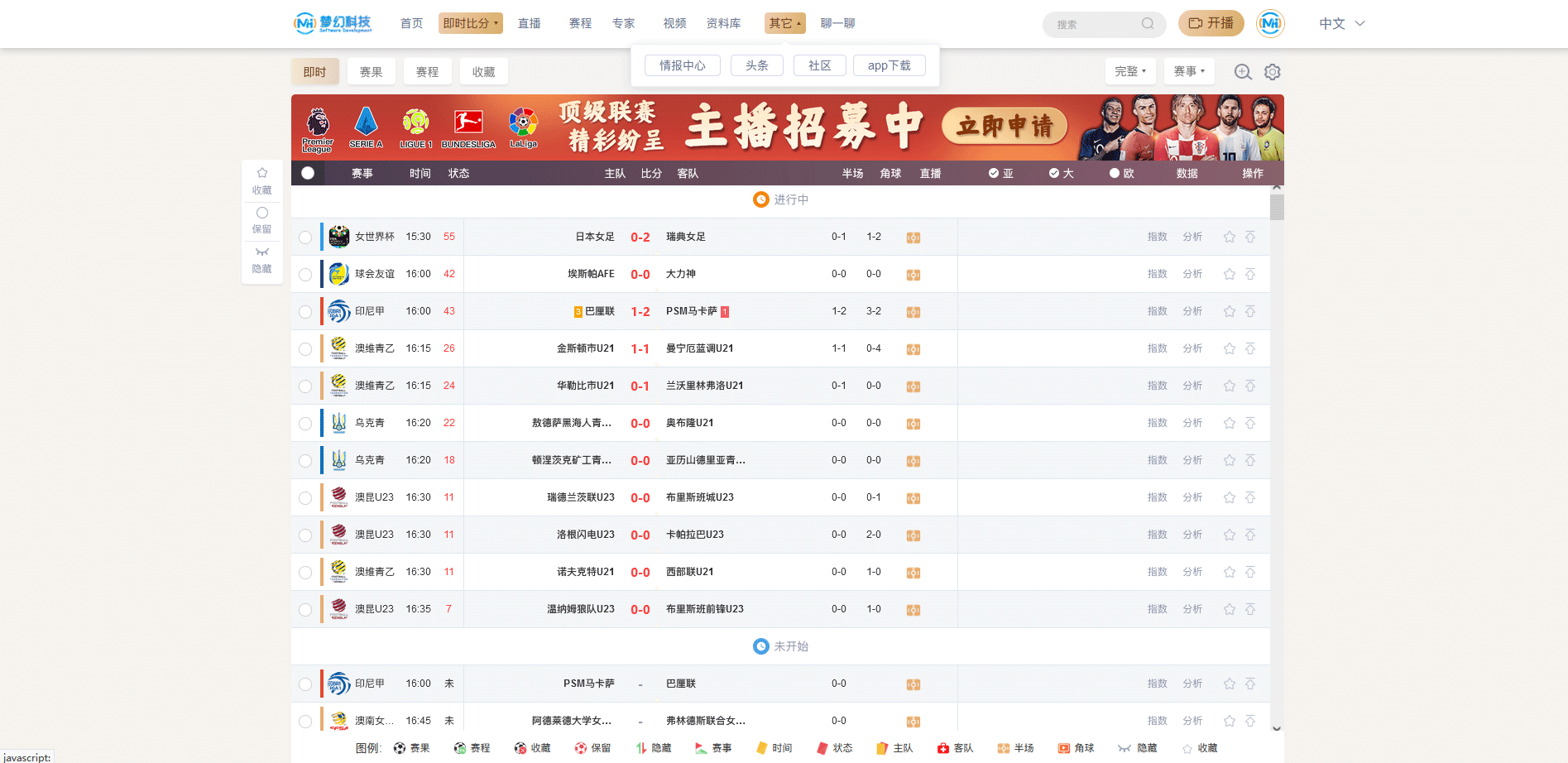Click the live stream icon for 日本女足 match
This screenshot has height=763, width=1568.
pos(913,238)
